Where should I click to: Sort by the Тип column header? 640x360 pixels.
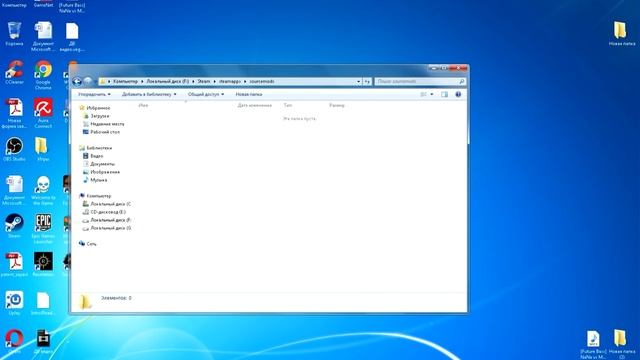coord(288,105)
